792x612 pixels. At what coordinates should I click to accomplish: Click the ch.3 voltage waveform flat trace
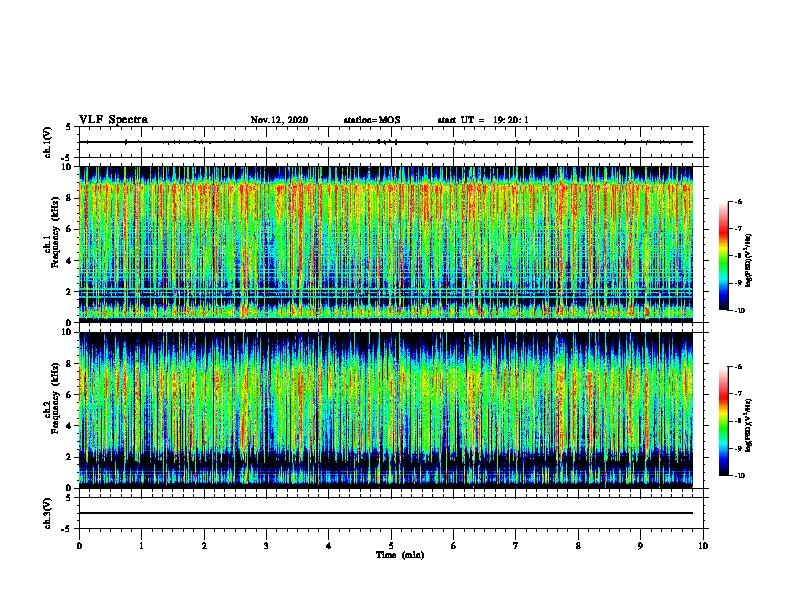(x=386, y=513)
